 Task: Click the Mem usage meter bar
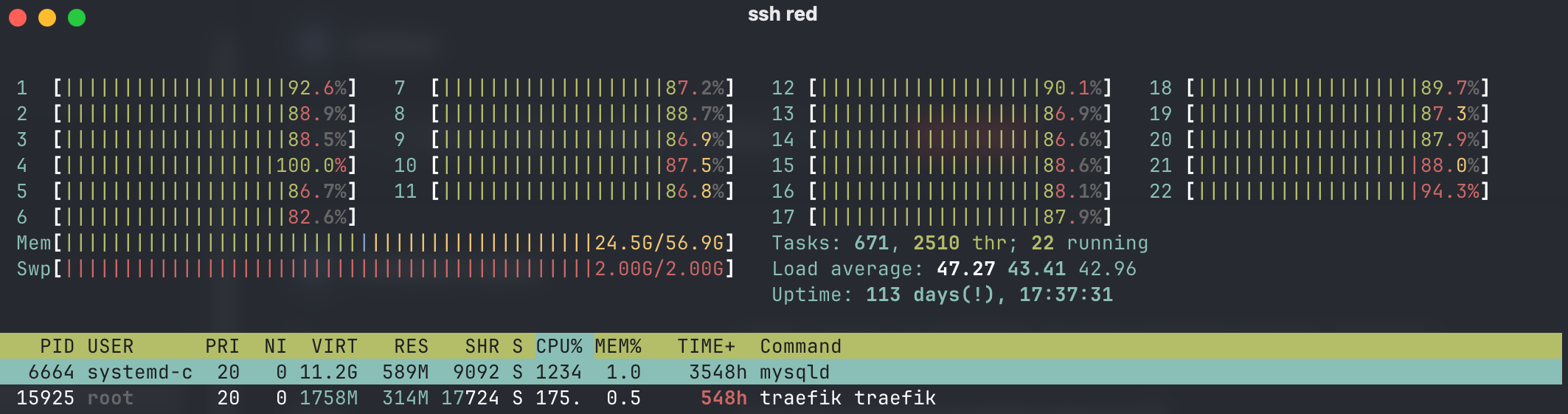375,243
